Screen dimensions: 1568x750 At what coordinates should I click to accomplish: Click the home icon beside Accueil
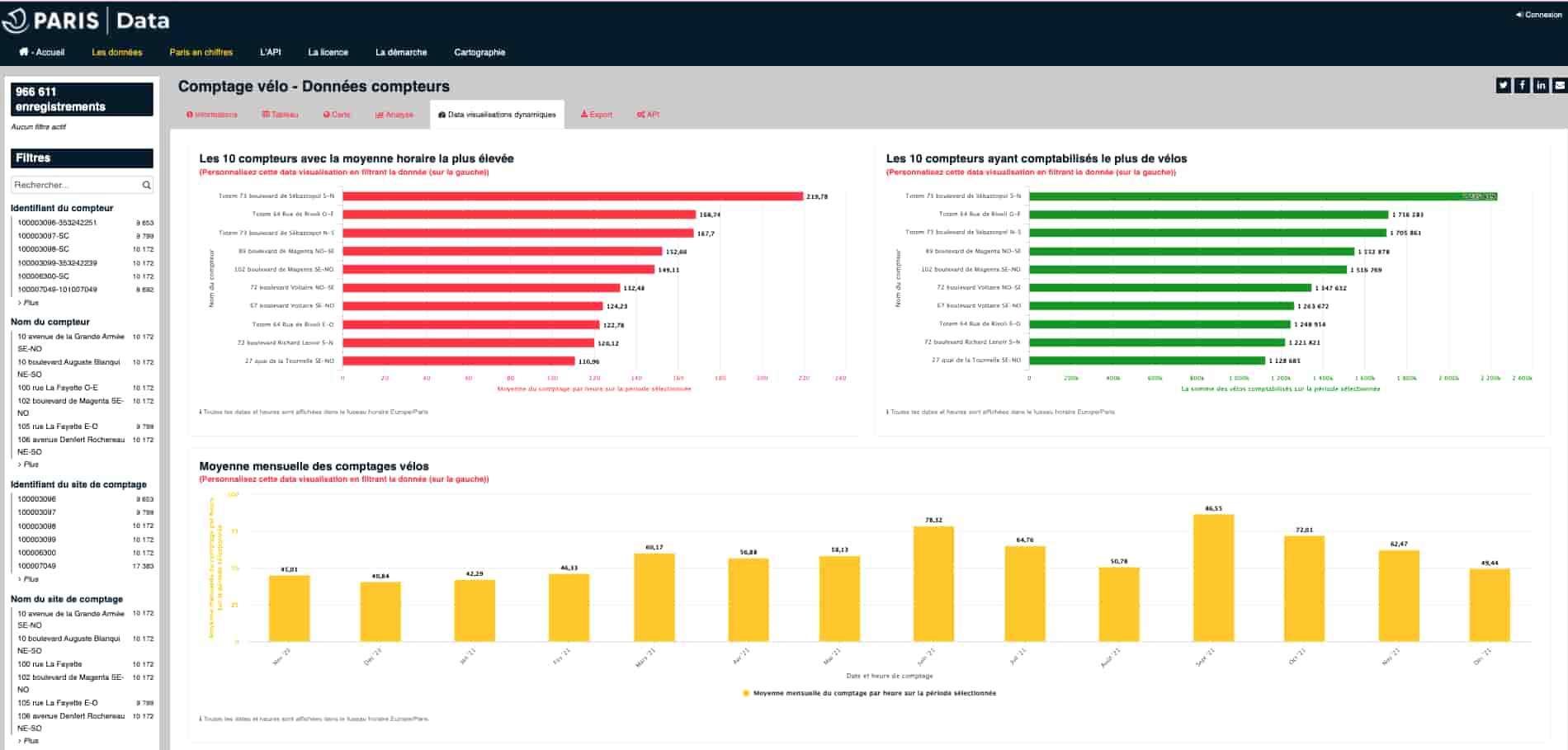coord(24,52)
